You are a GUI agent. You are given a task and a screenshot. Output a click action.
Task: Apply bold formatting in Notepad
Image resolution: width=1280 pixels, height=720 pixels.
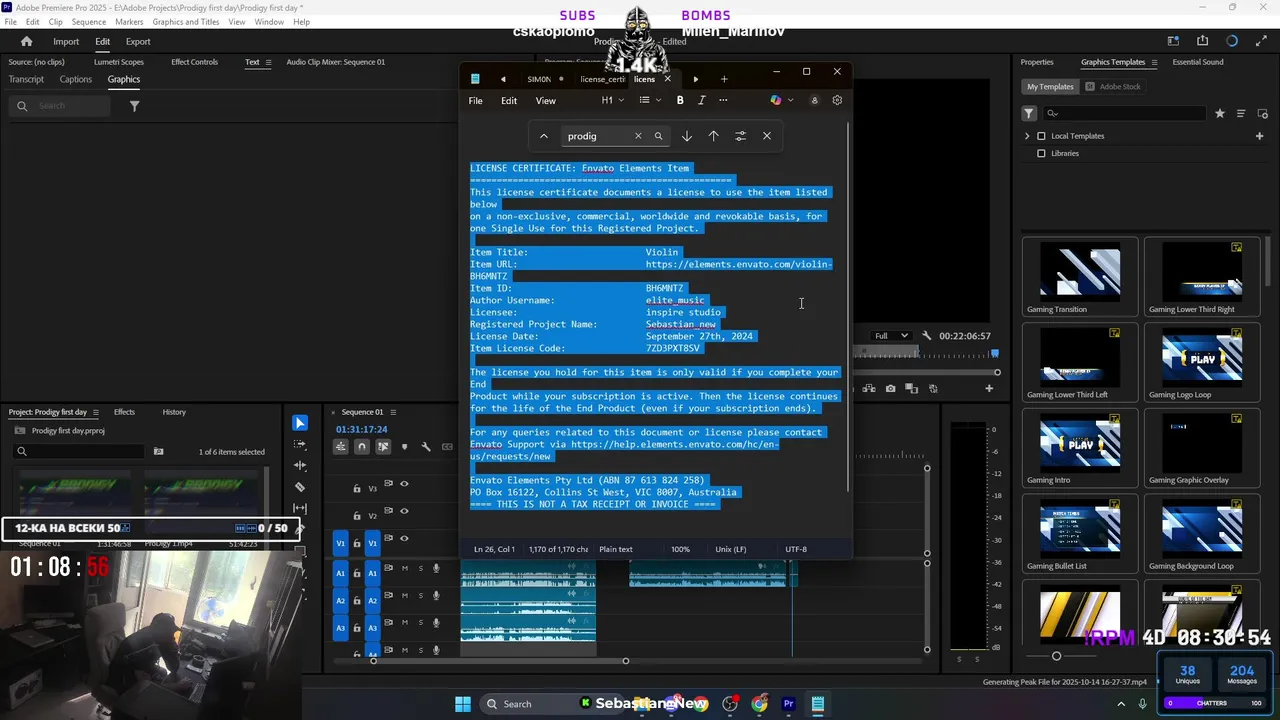680,100
